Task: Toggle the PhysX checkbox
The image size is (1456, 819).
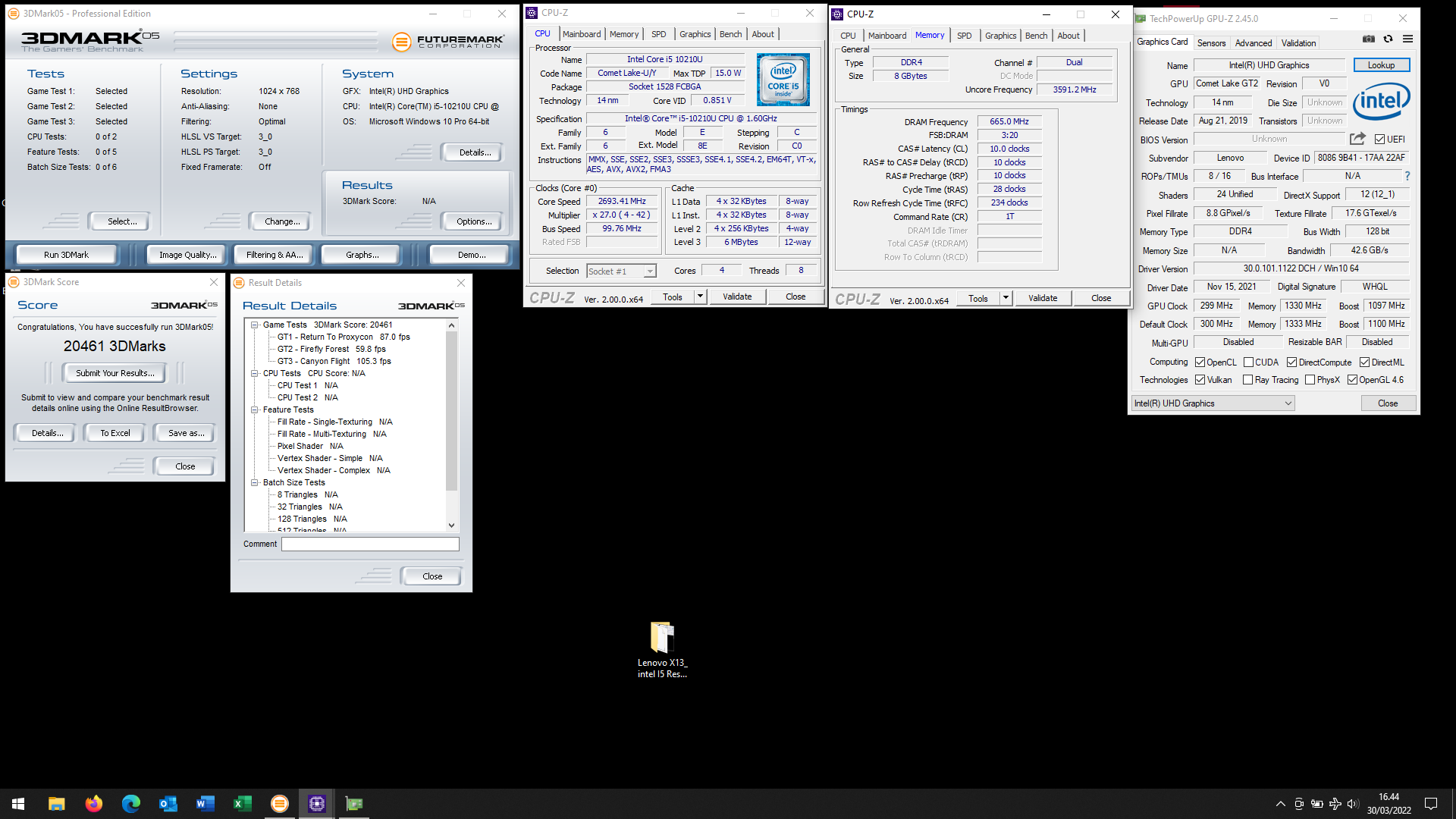Action: (1310, 380)
